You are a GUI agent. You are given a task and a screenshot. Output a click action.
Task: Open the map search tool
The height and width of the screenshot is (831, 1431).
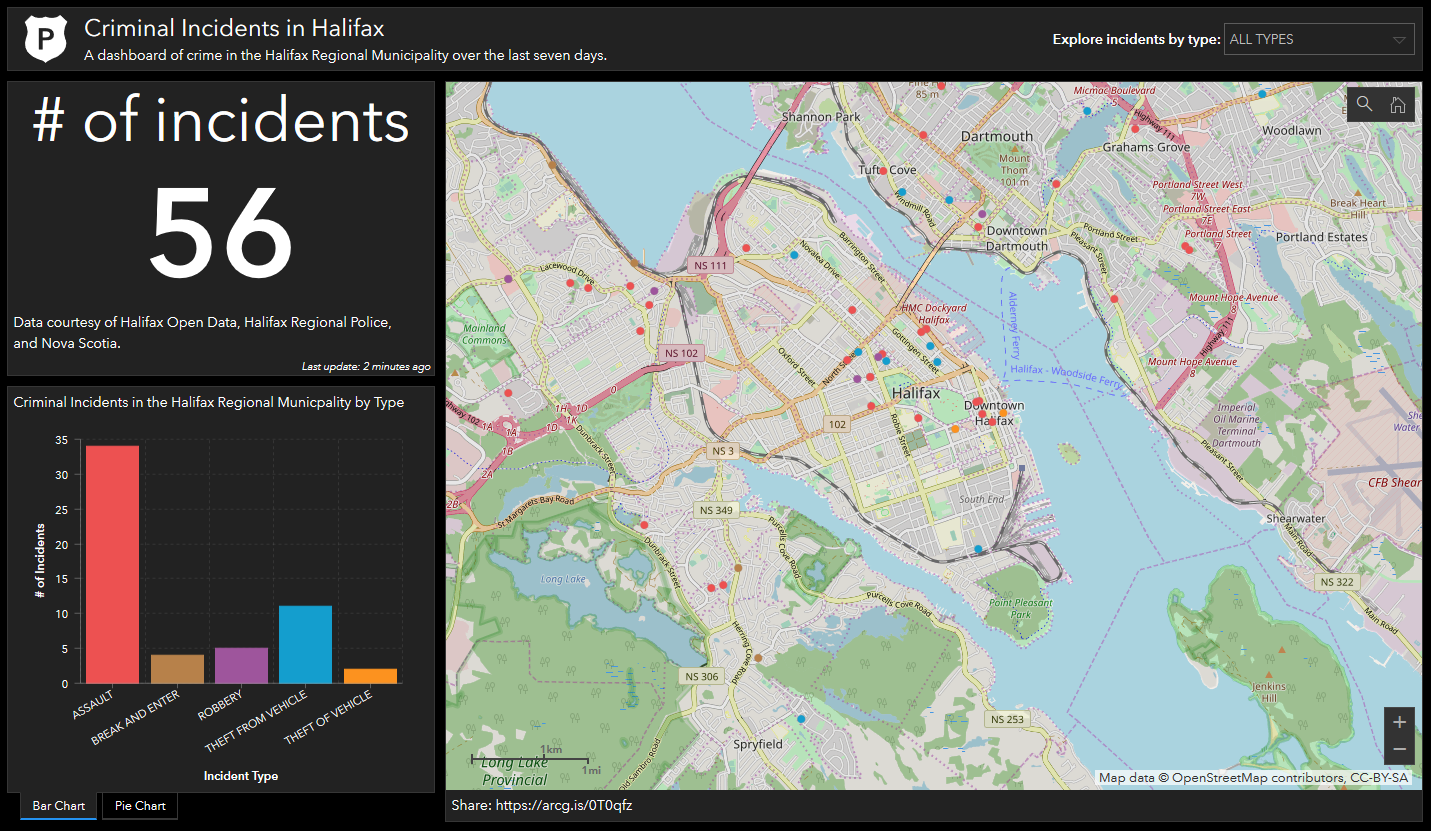point(1364,104)
